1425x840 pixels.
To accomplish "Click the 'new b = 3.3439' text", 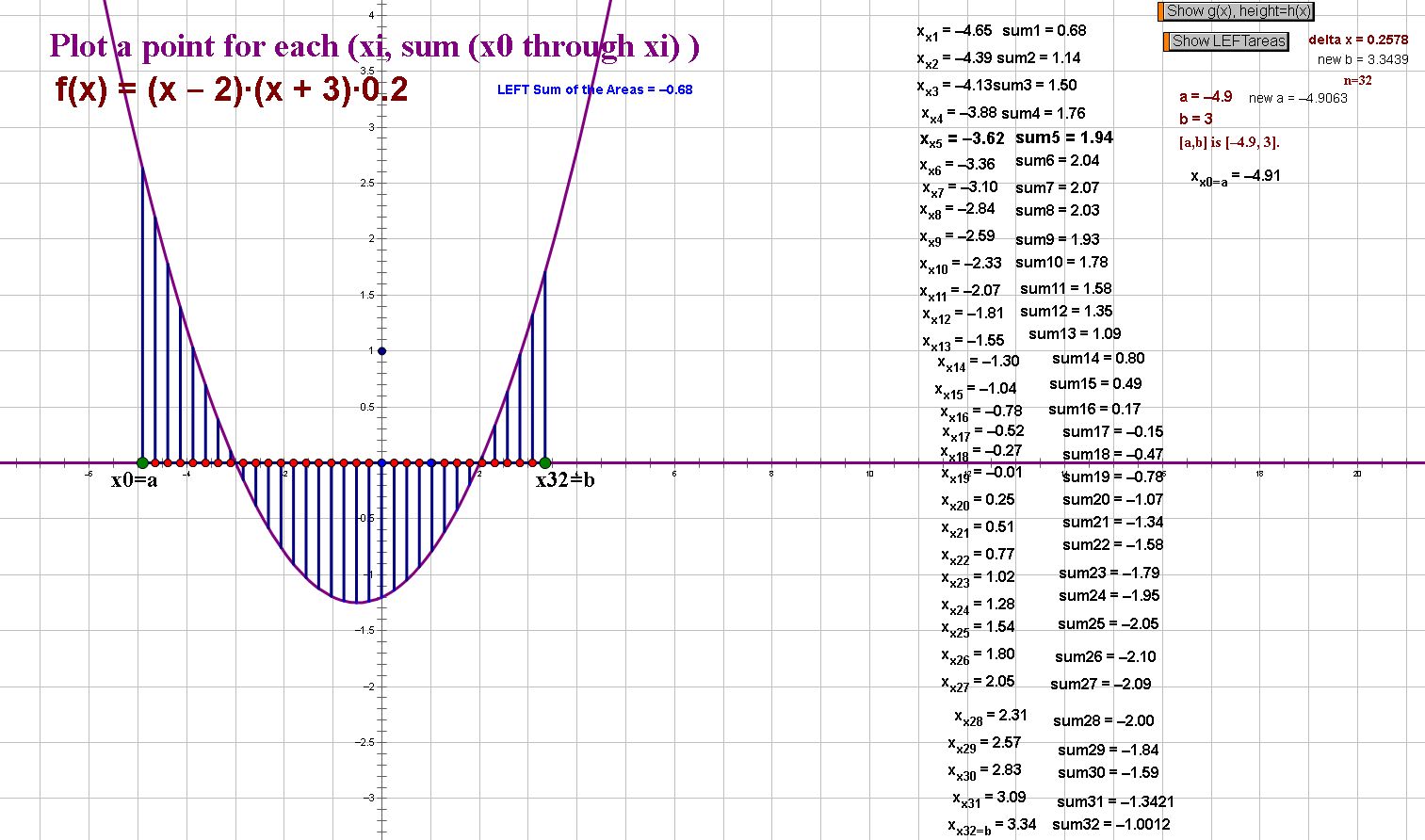I will [1363, 59].
